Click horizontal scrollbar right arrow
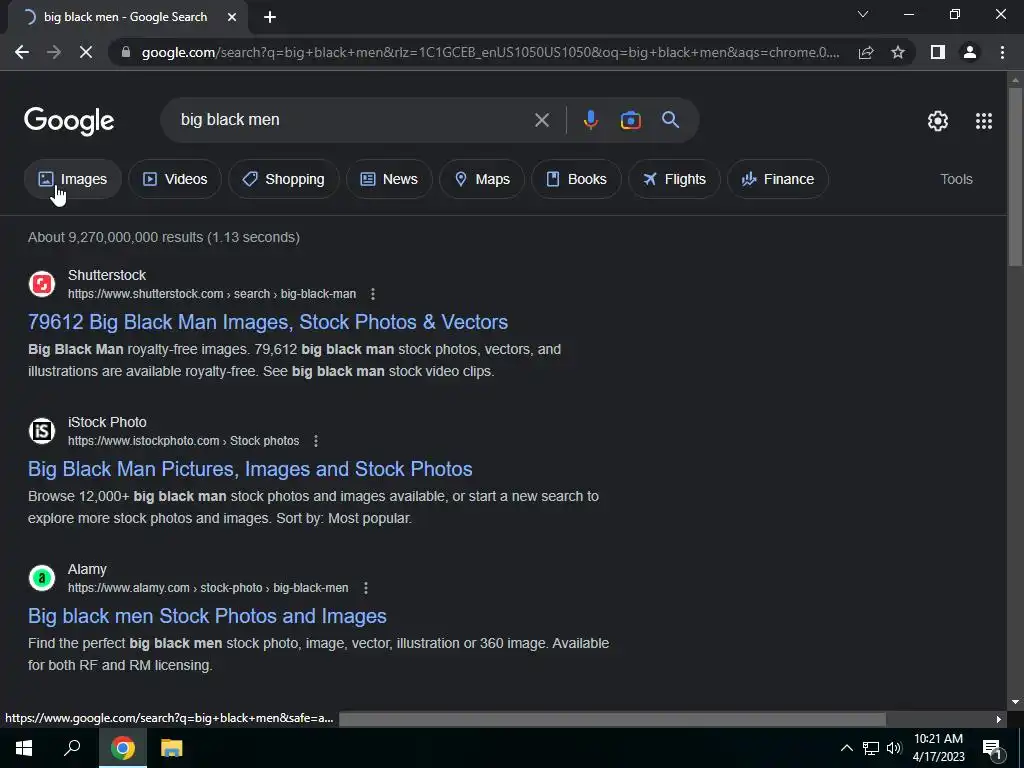This screenshot has height=768, width=1024. click(x=999, y=719)
